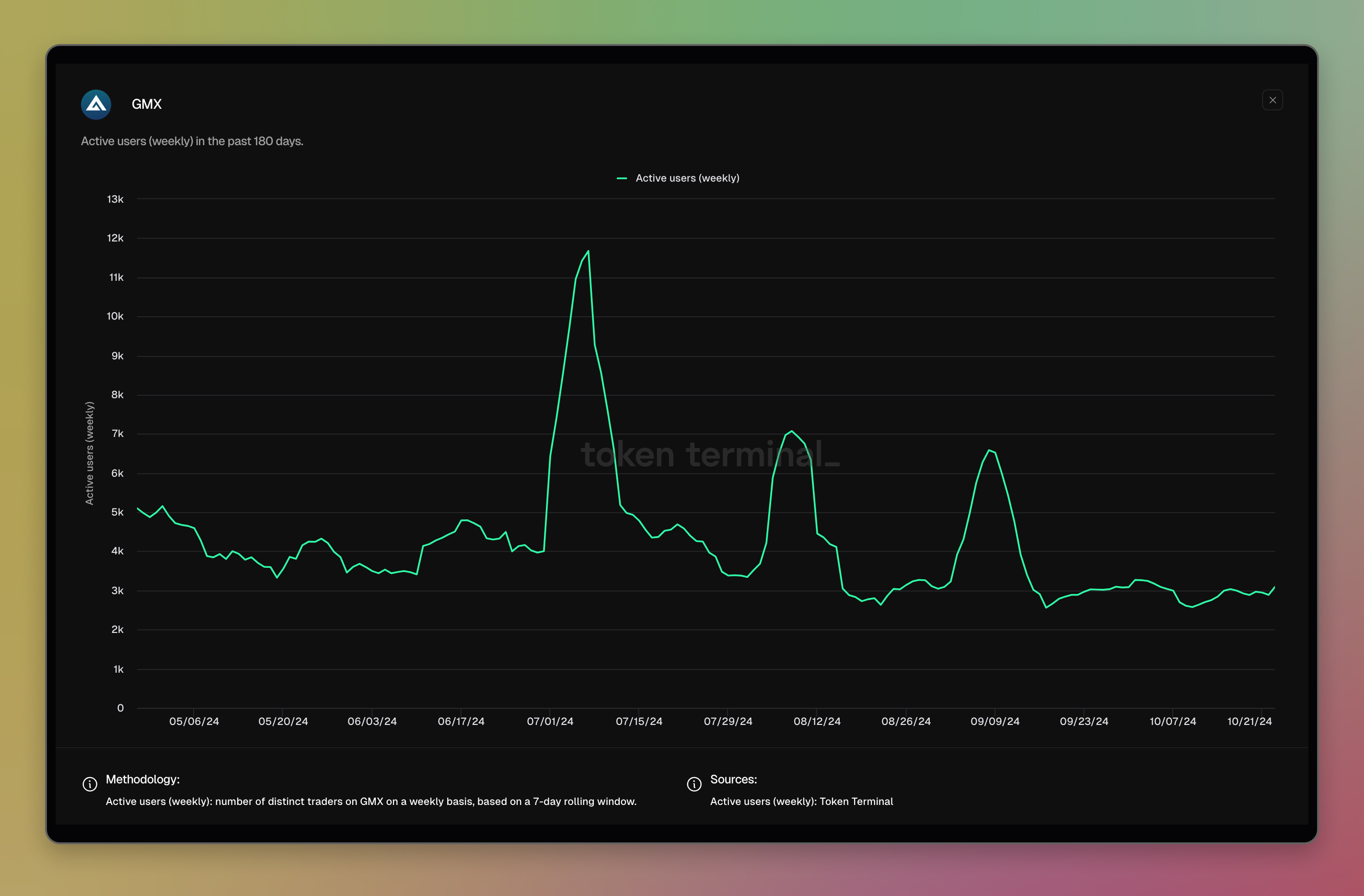1364x896 pixels.
Task: Click the 11k y-axis label
Action: [116, 277]
